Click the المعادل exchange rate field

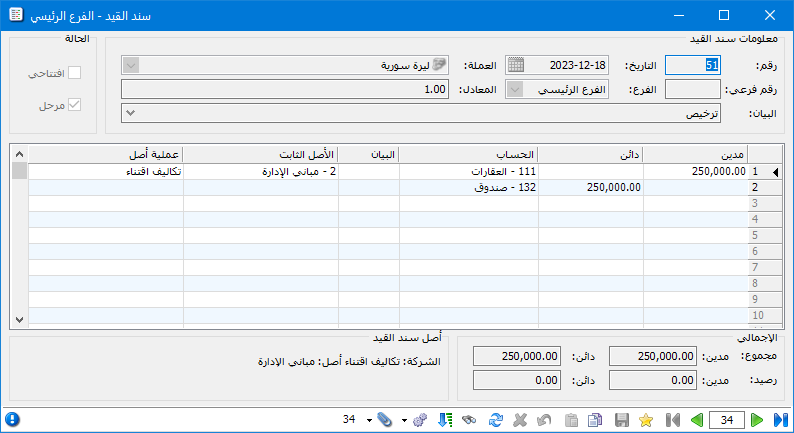(x=285, y=90)
